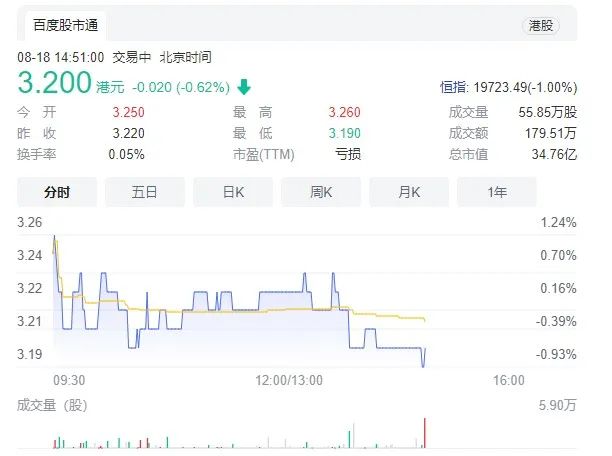Open the 日K chart tab
The image size is (612, 456).
232,191
